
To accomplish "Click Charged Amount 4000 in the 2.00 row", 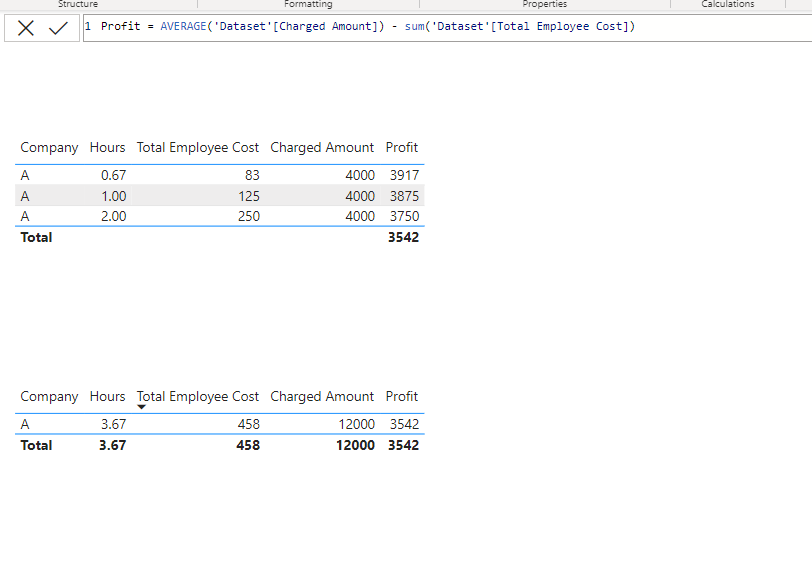I will (360, 216).
